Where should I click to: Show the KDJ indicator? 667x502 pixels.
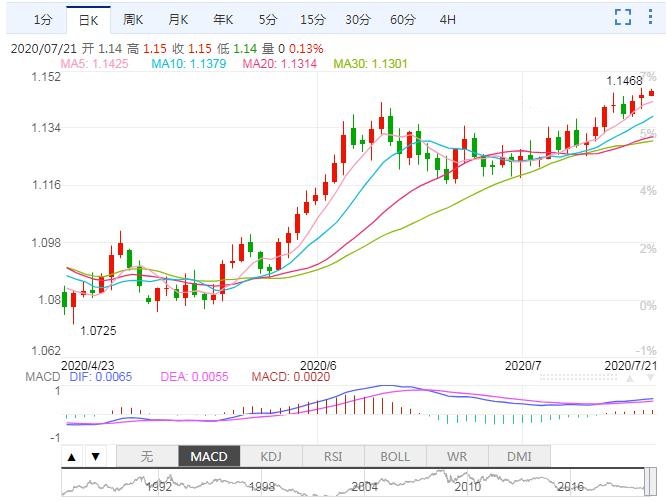pos(271,457)
